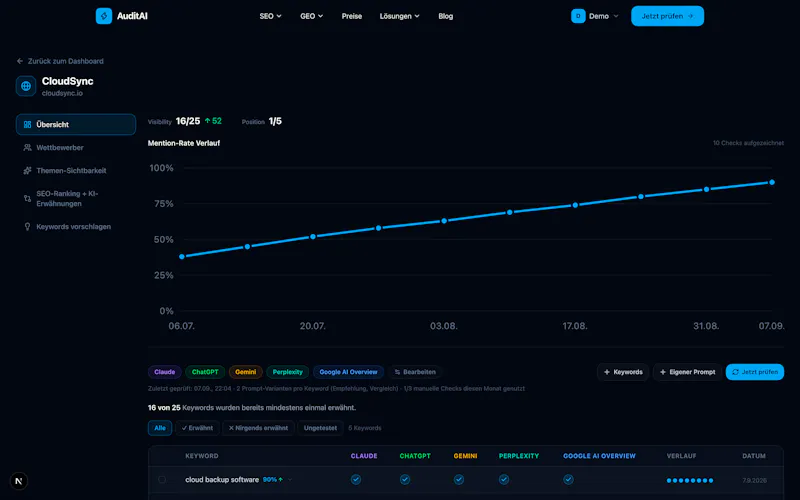Click the DATUM column header
The image size is (800, 500).
pyautogui.click(x=754, y=456)
